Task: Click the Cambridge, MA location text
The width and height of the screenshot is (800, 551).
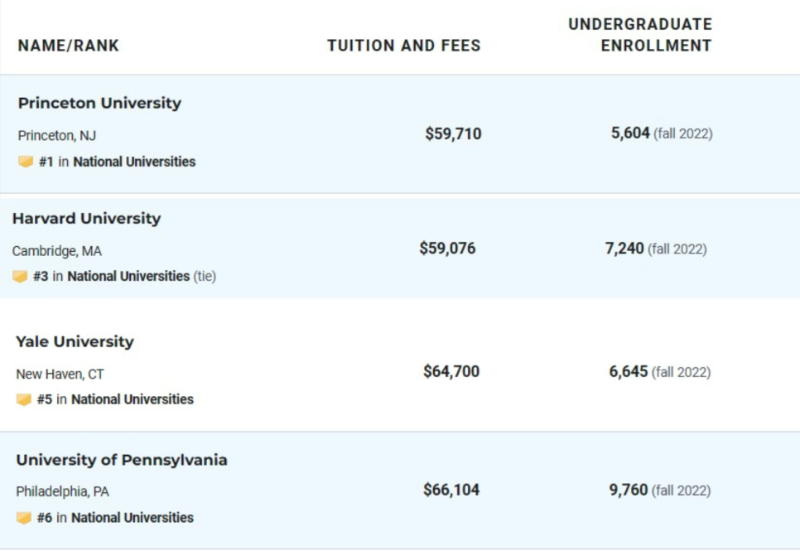Action: (57, 251)
